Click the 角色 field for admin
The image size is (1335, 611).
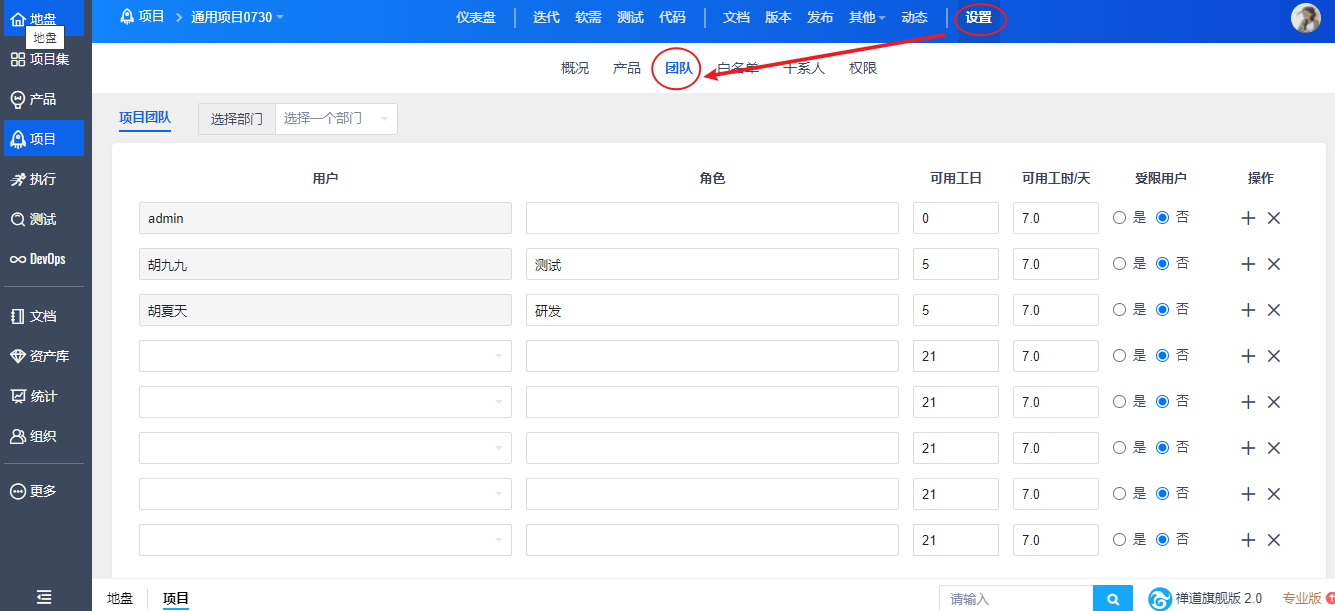tap(712, 218)
